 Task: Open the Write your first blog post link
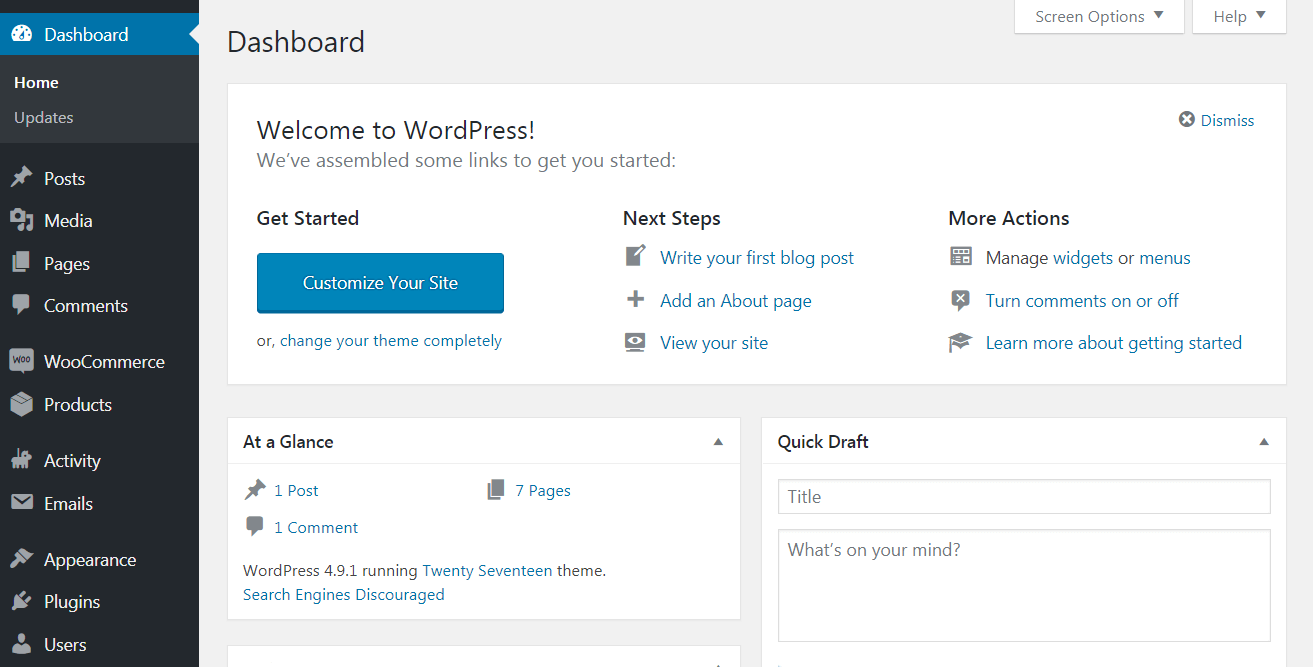(756, 257)
